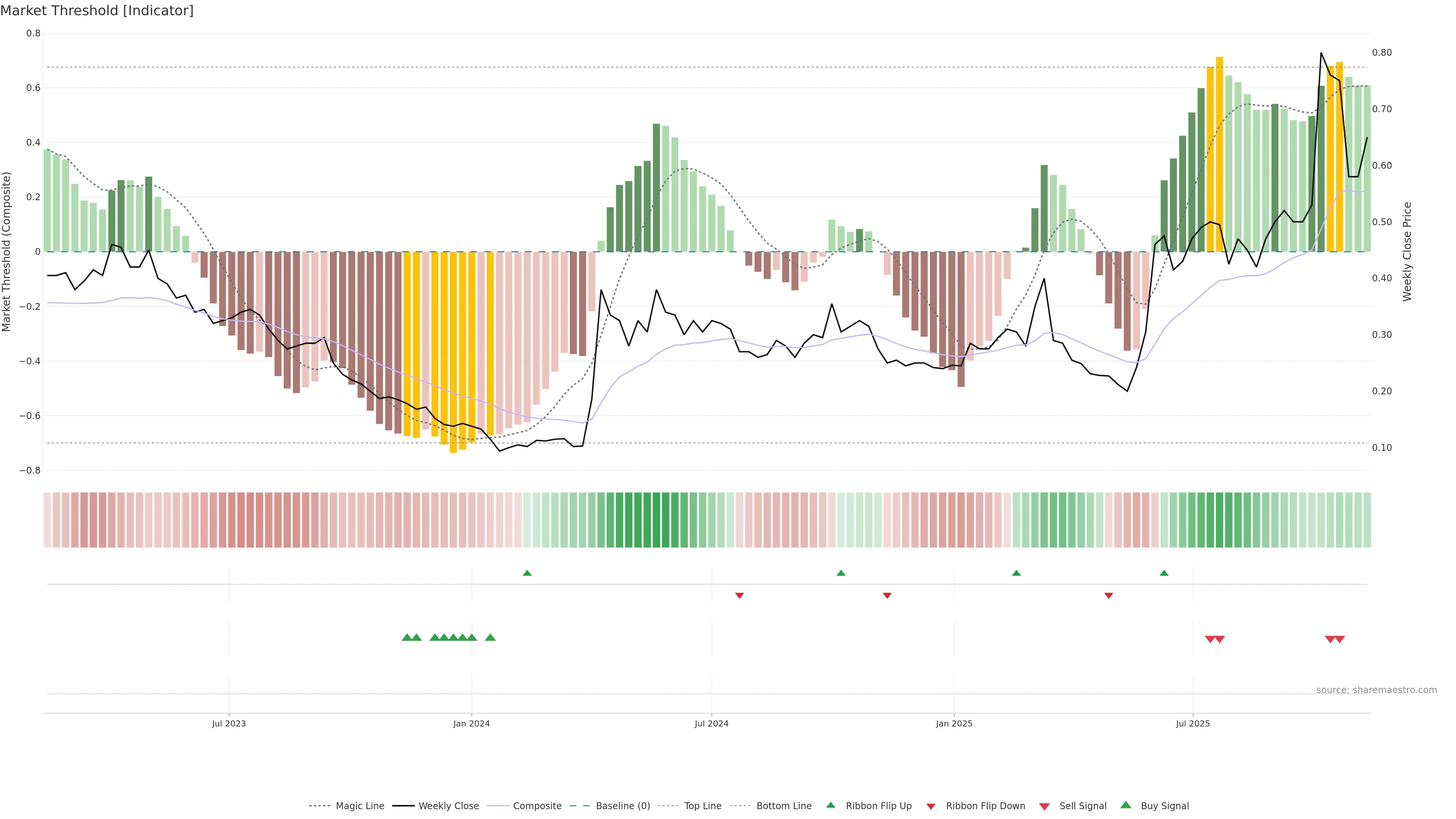Screen dimensions: 1456x819
Task: Click the Jan 2024 x-axis label
Action: (471, 723)
